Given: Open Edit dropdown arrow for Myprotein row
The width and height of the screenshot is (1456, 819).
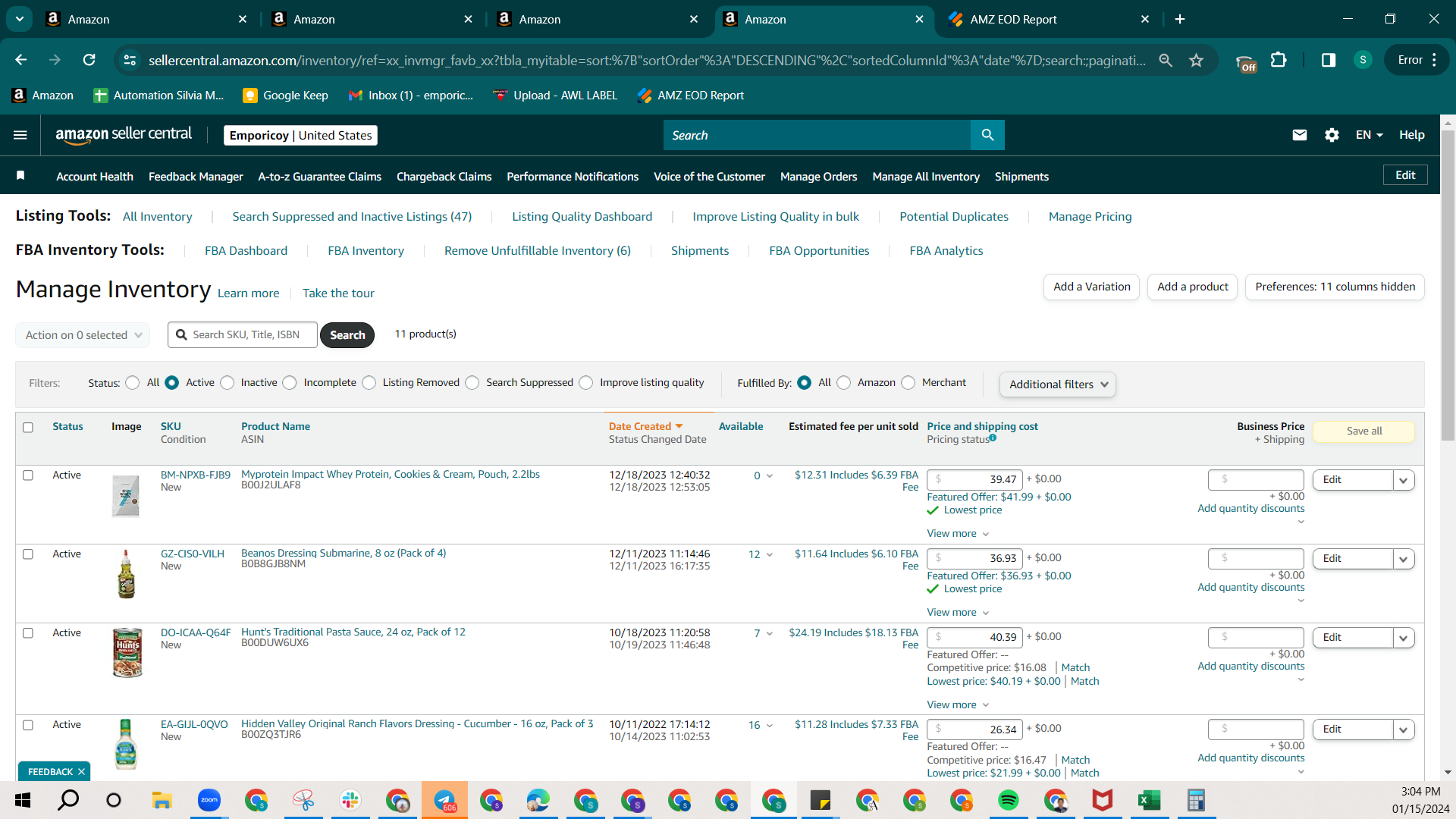Looking at the screenshot, I should coord(1404,480).
